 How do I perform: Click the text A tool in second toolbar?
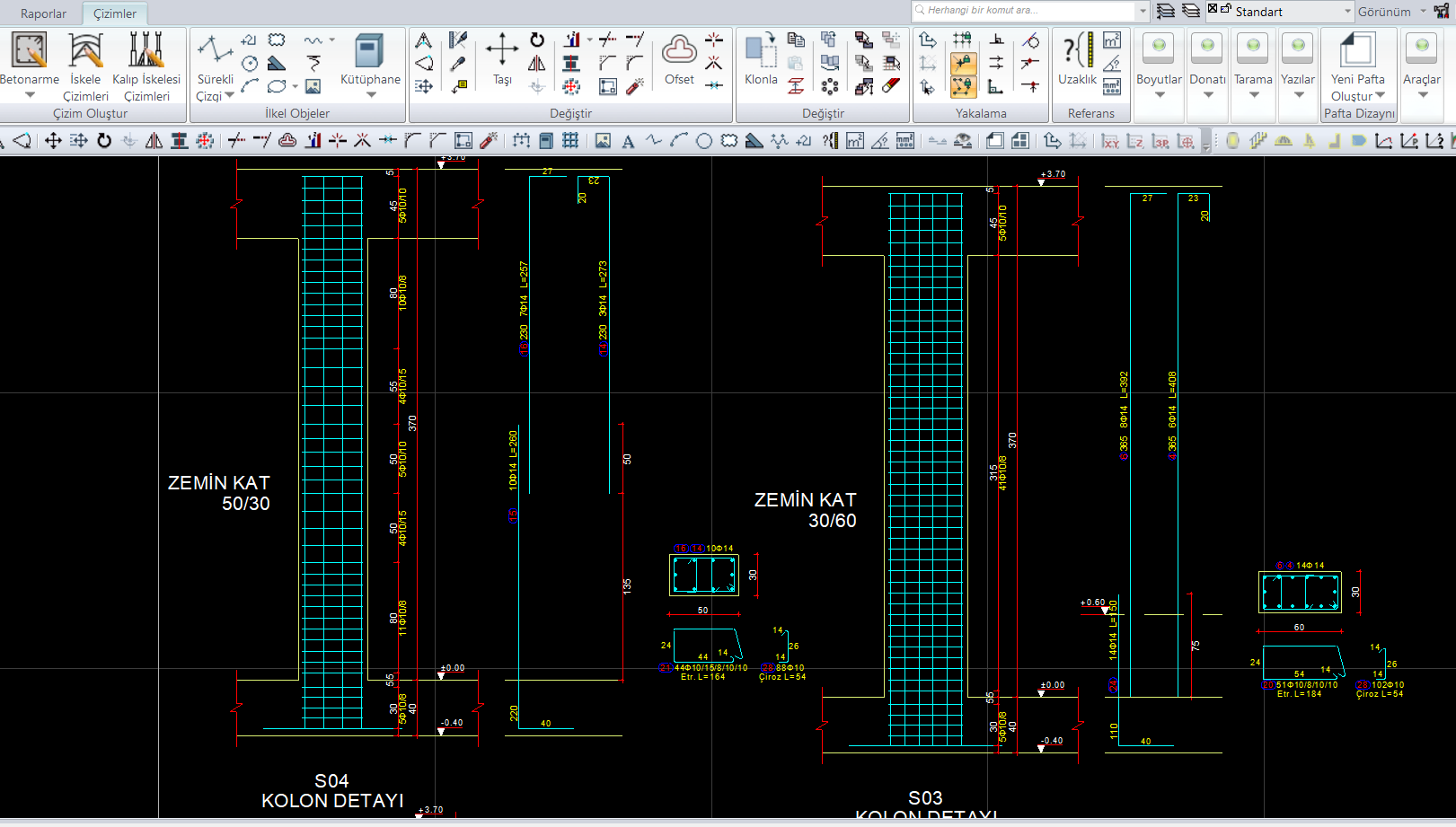click(x=628, y=141)
